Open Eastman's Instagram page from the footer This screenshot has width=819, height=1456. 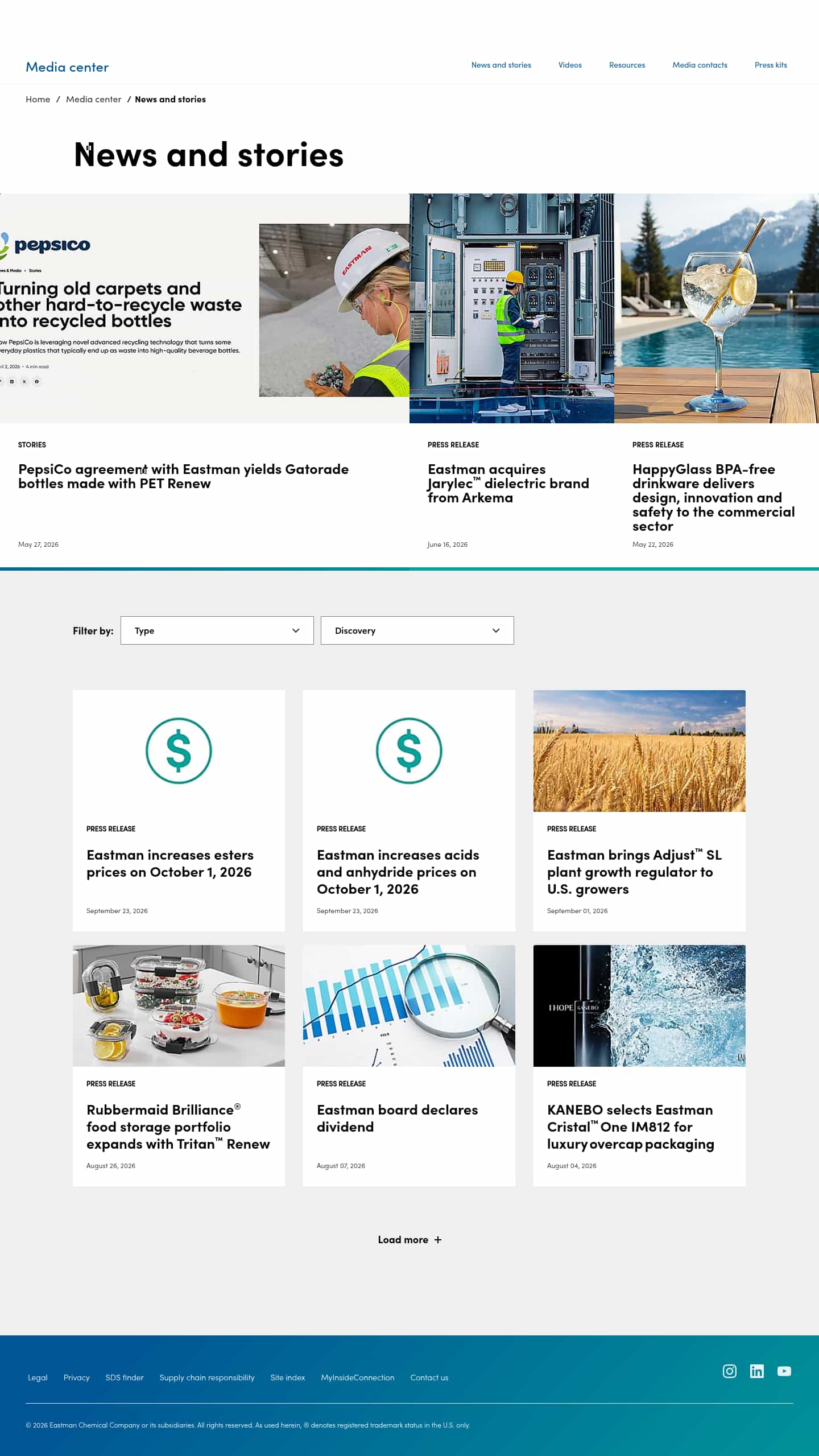pos(729,1371)
